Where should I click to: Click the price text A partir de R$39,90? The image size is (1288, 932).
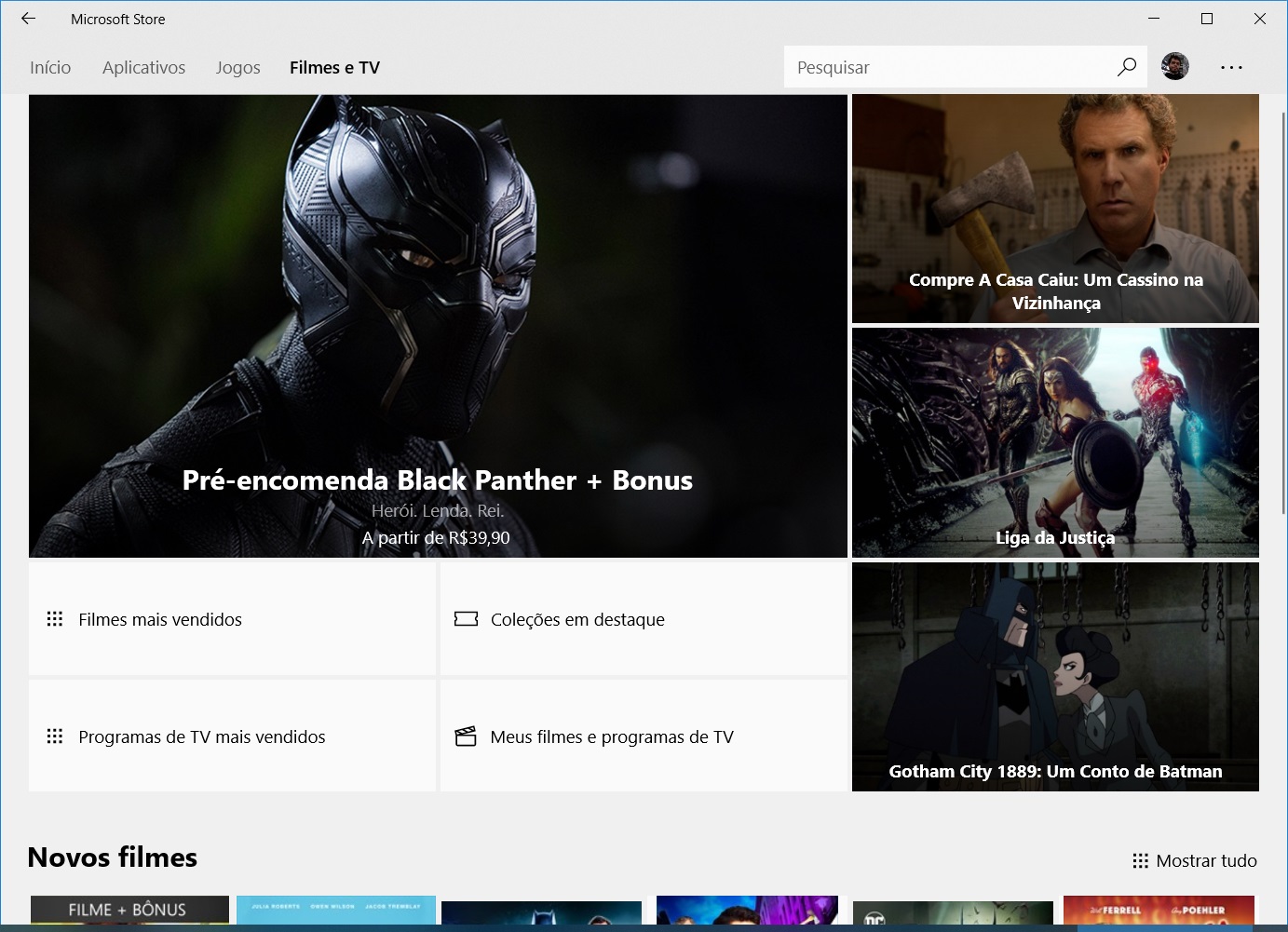436,537
